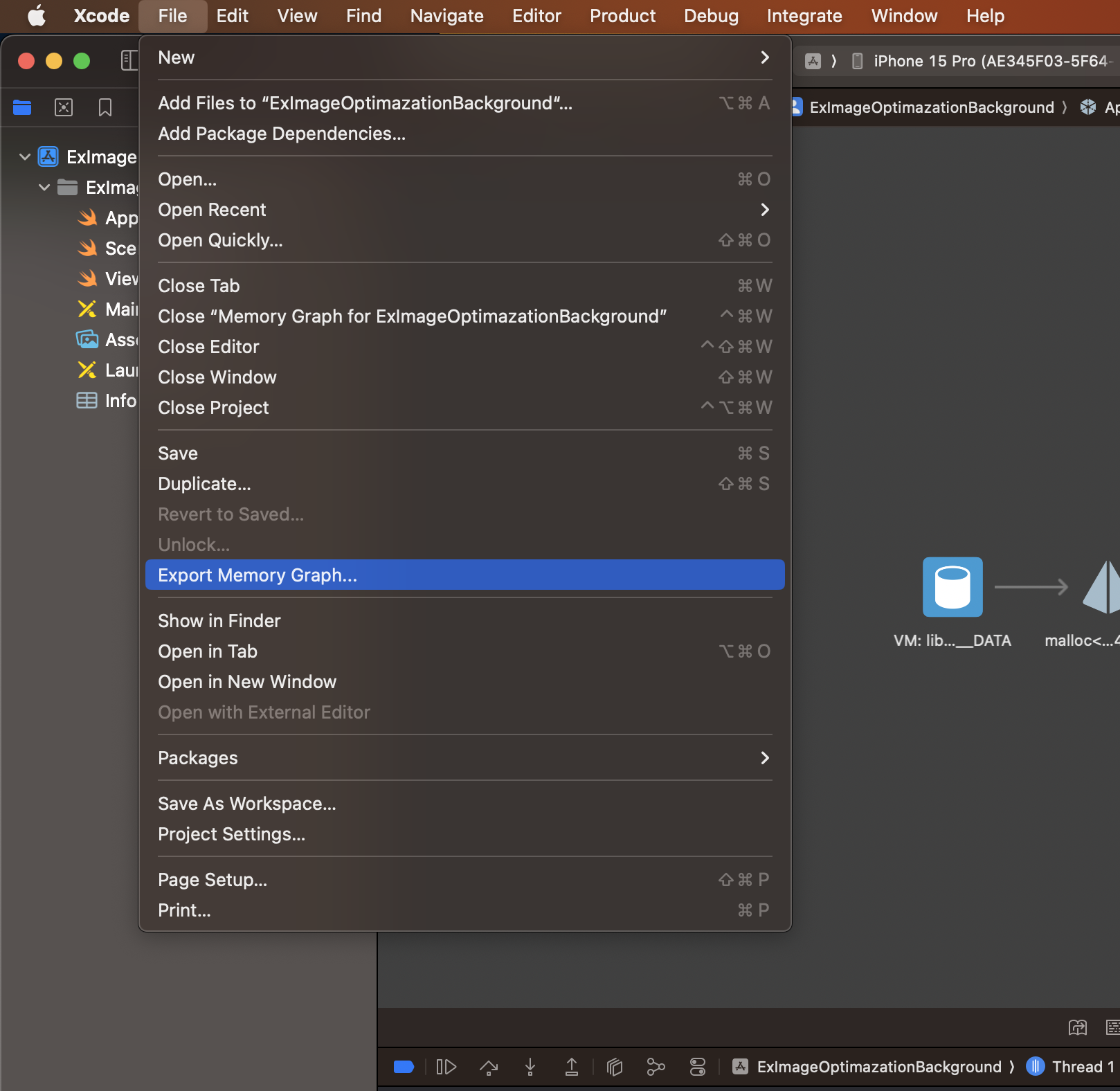Select the Source Control navigator icon

tap(64, 107)
